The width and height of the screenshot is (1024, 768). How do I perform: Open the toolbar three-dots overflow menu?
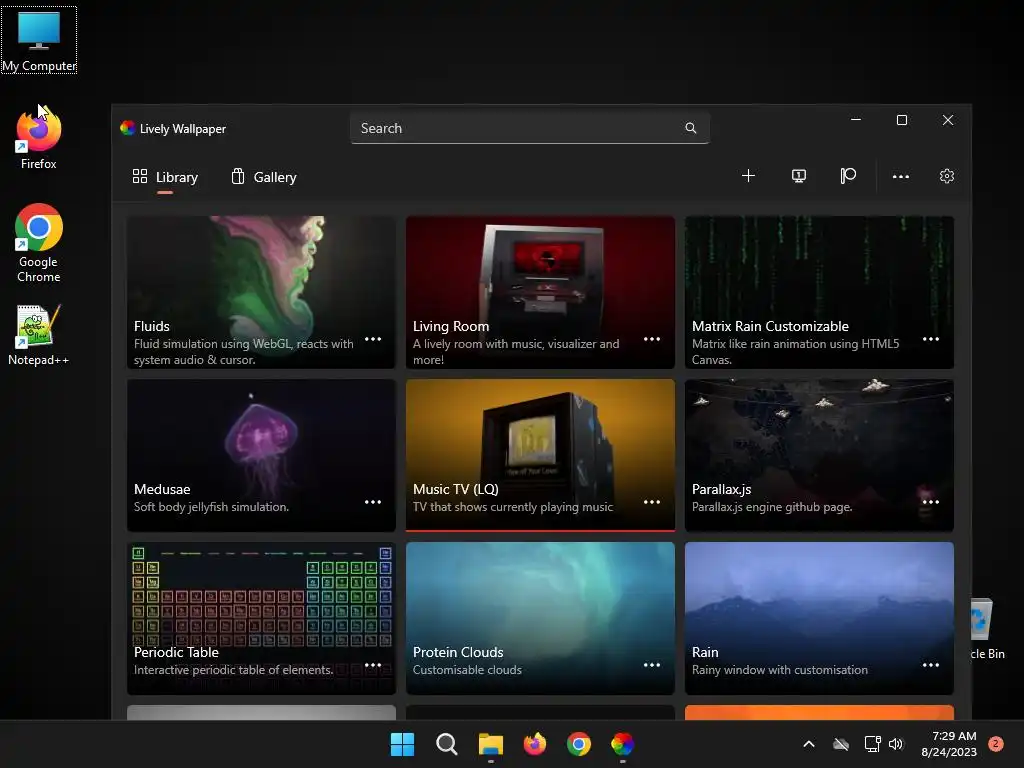pos(901,176)
